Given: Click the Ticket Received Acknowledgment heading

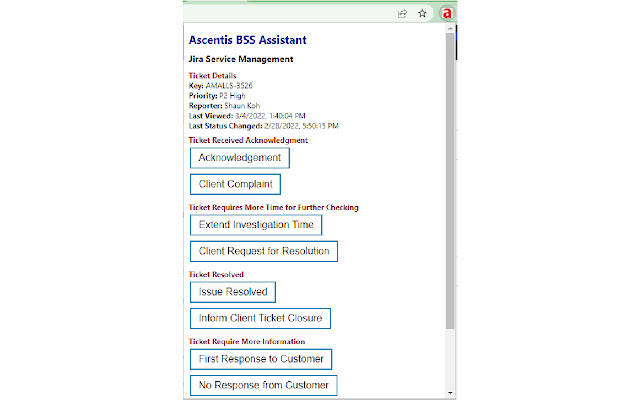Looking at the screenshot, I should coord(248,140).
